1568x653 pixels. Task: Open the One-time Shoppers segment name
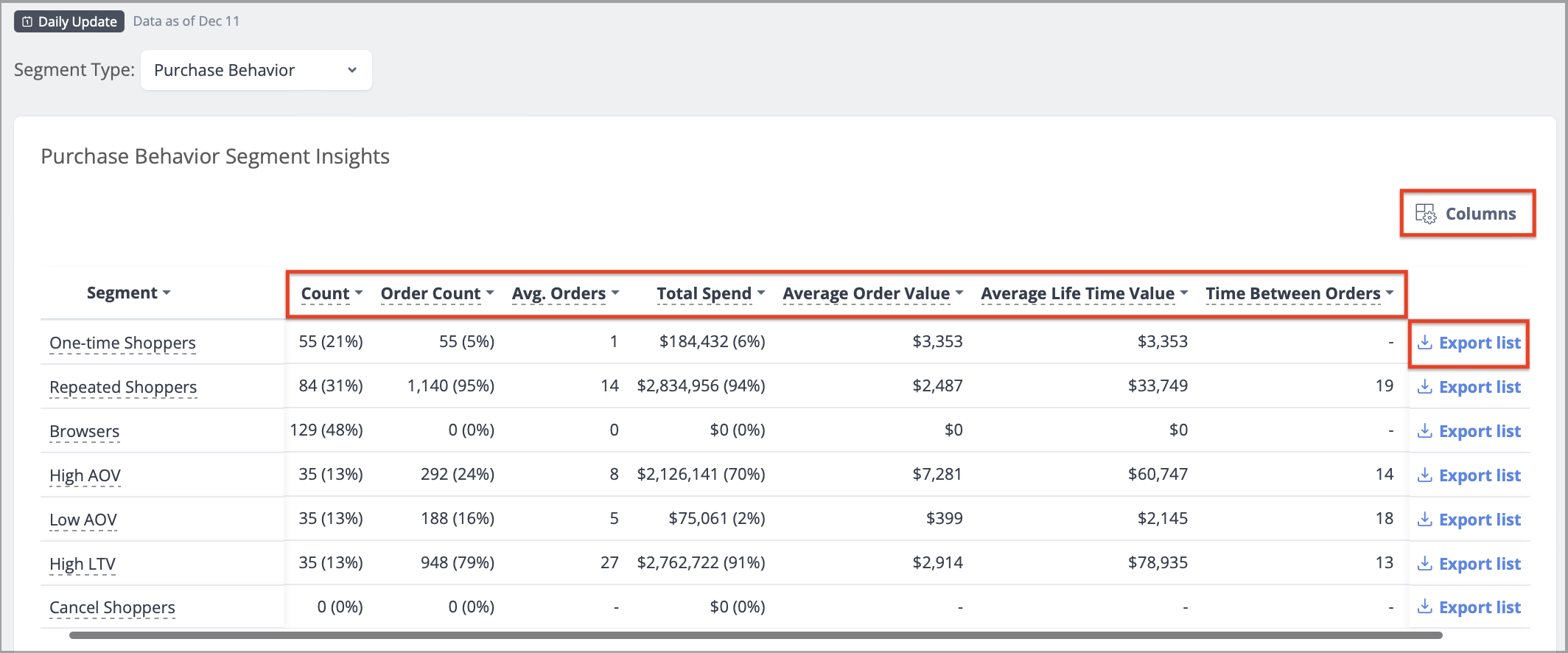coord(122,343)
